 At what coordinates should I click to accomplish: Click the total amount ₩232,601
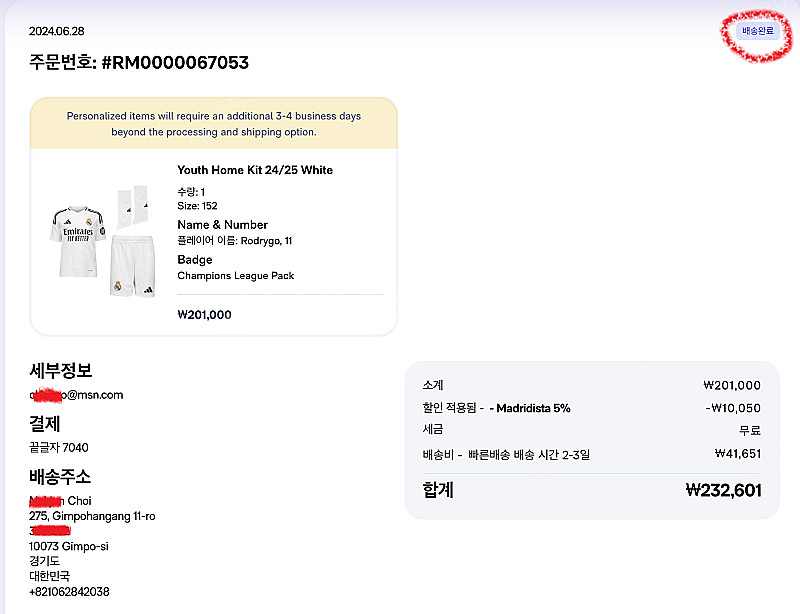pos(723,490)
